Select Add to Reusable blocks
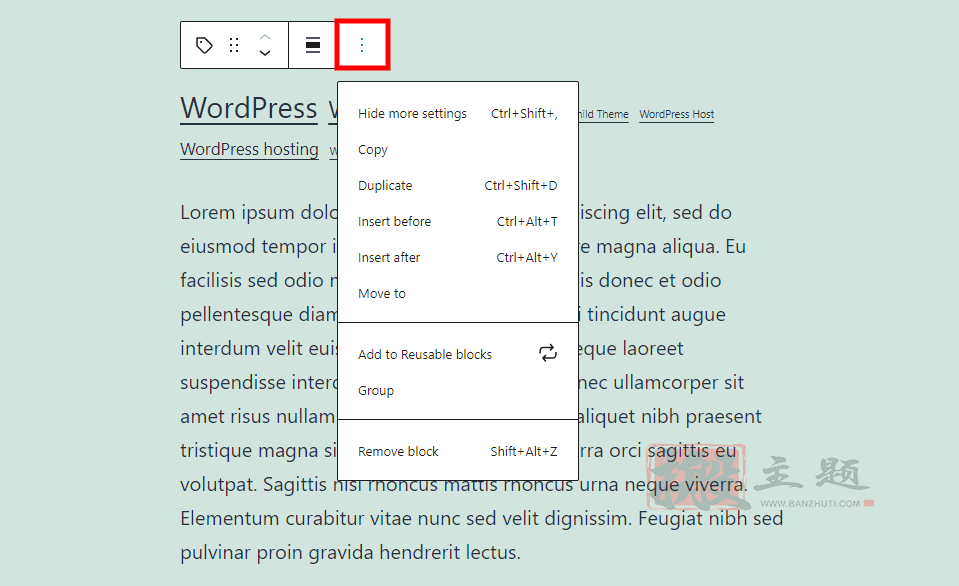The width and height of the screenshot is (959, 586). pos(457,355)
